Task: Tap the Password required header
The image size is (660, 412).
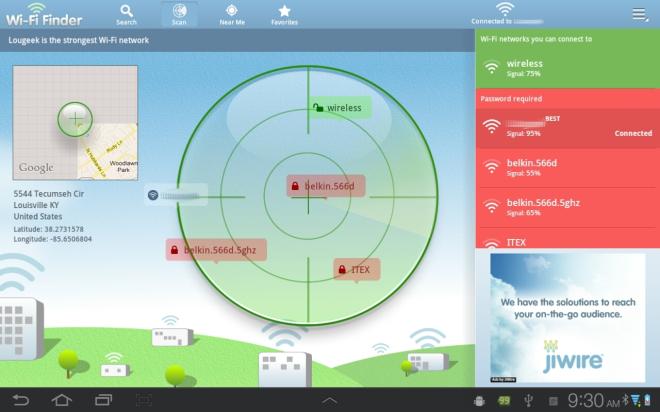Action: tap(511, 99)
